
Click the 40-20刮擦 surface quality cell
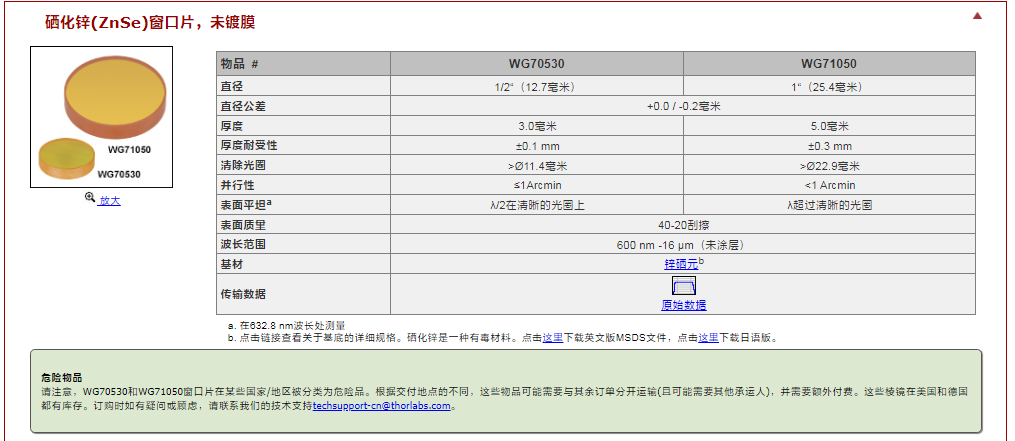(683, 224)
